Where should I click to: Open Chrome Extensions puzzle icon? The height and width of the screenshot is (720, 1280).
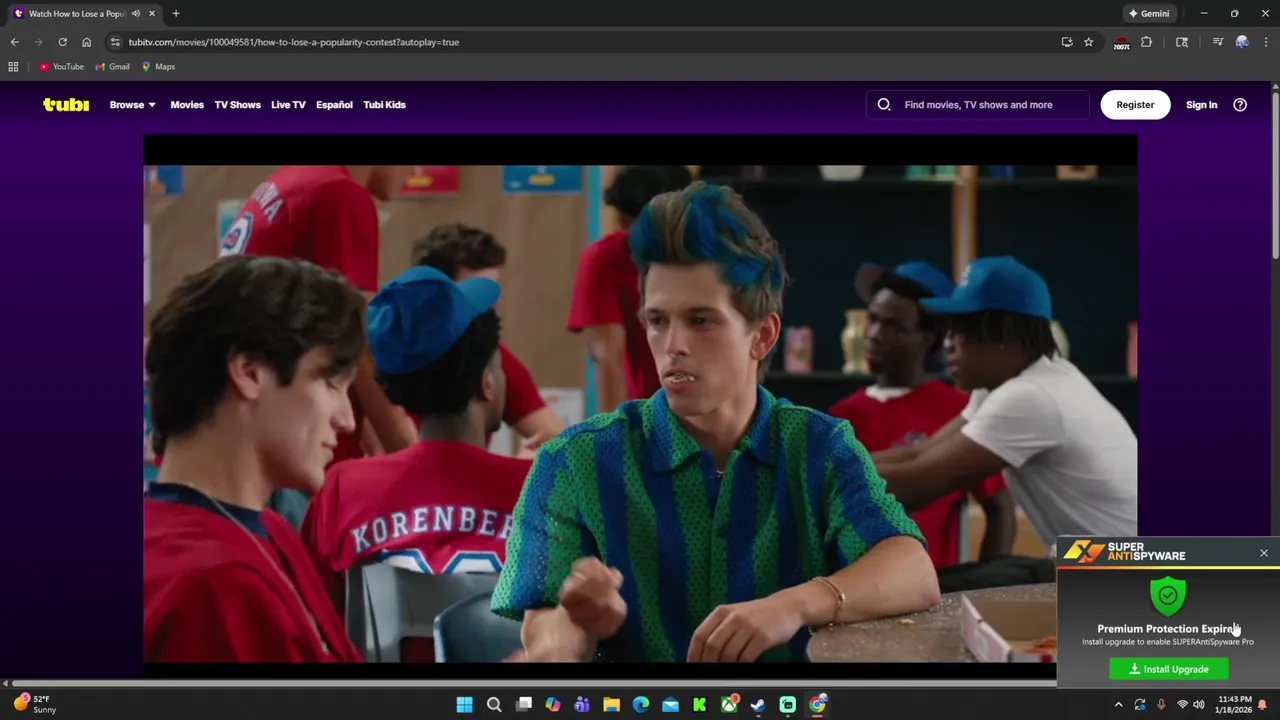click(x=1146, y=42)
